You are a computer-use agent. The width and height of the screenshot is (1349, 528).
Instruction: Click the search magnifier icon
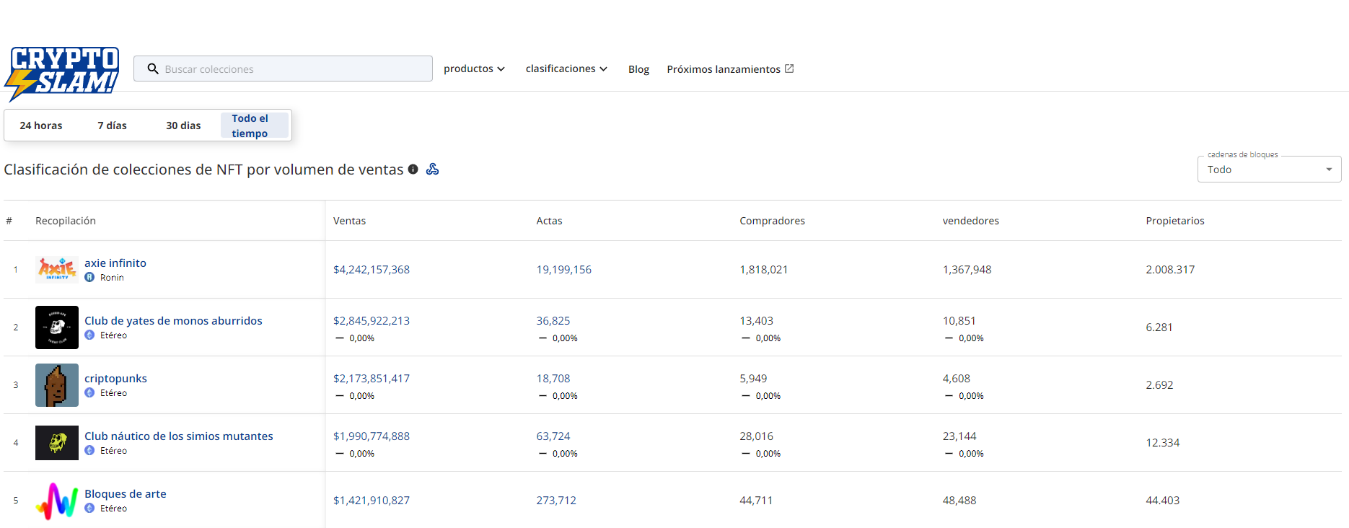tap(153, 69)
